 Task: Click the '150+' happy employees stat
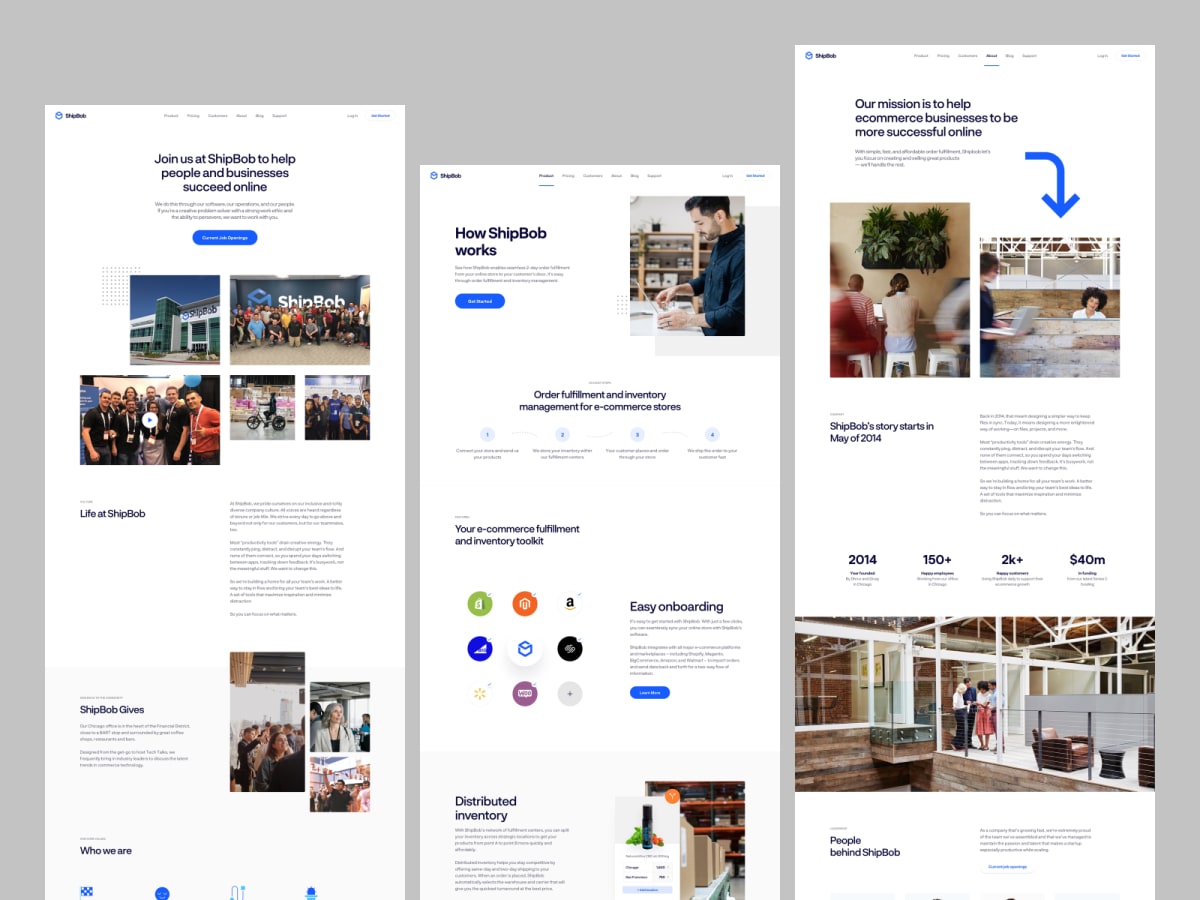point(937,560)
